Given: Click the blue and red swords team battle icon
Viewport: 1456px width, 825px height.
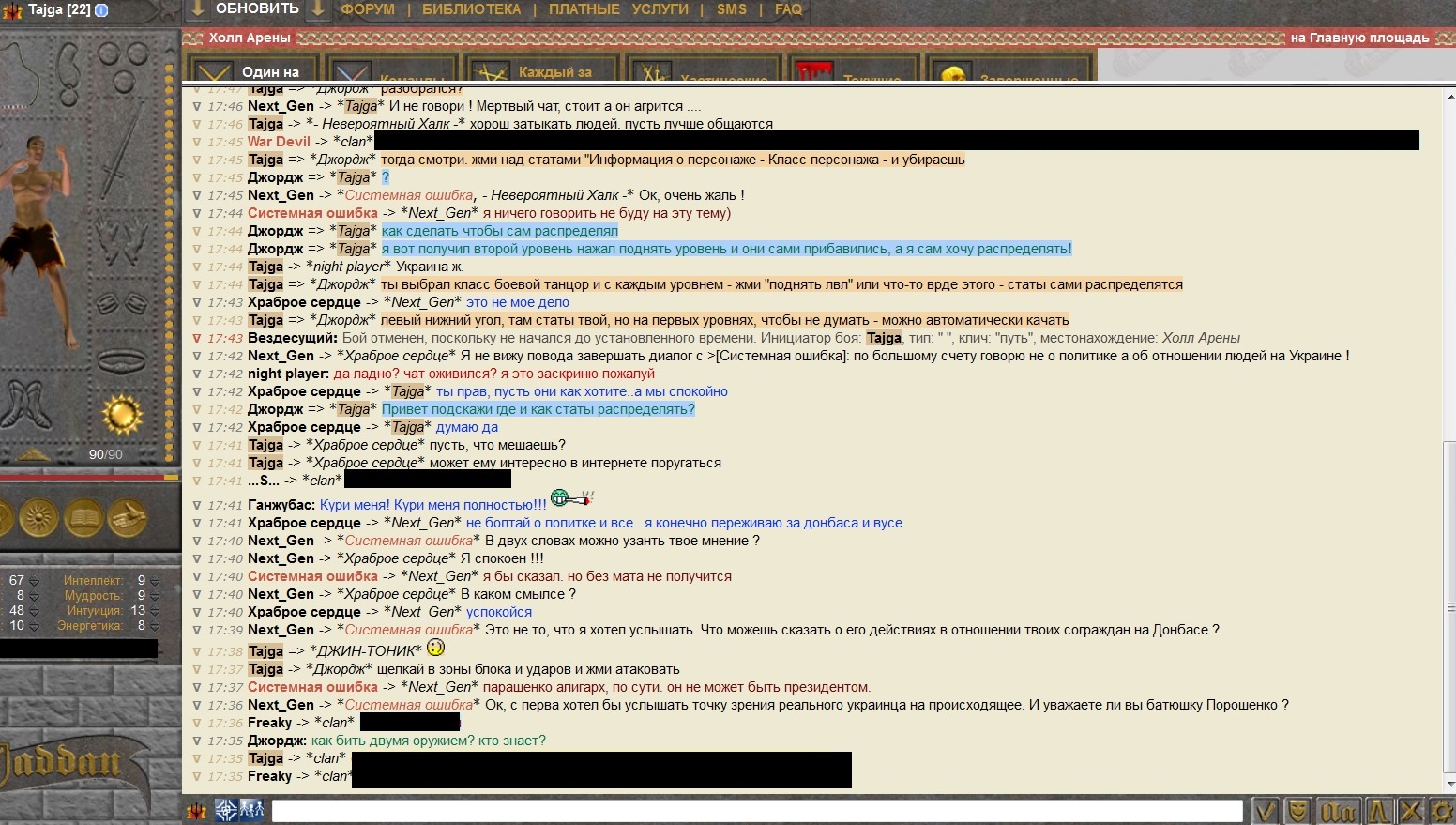Looking at the screenshot, I should tap(351, 72).
